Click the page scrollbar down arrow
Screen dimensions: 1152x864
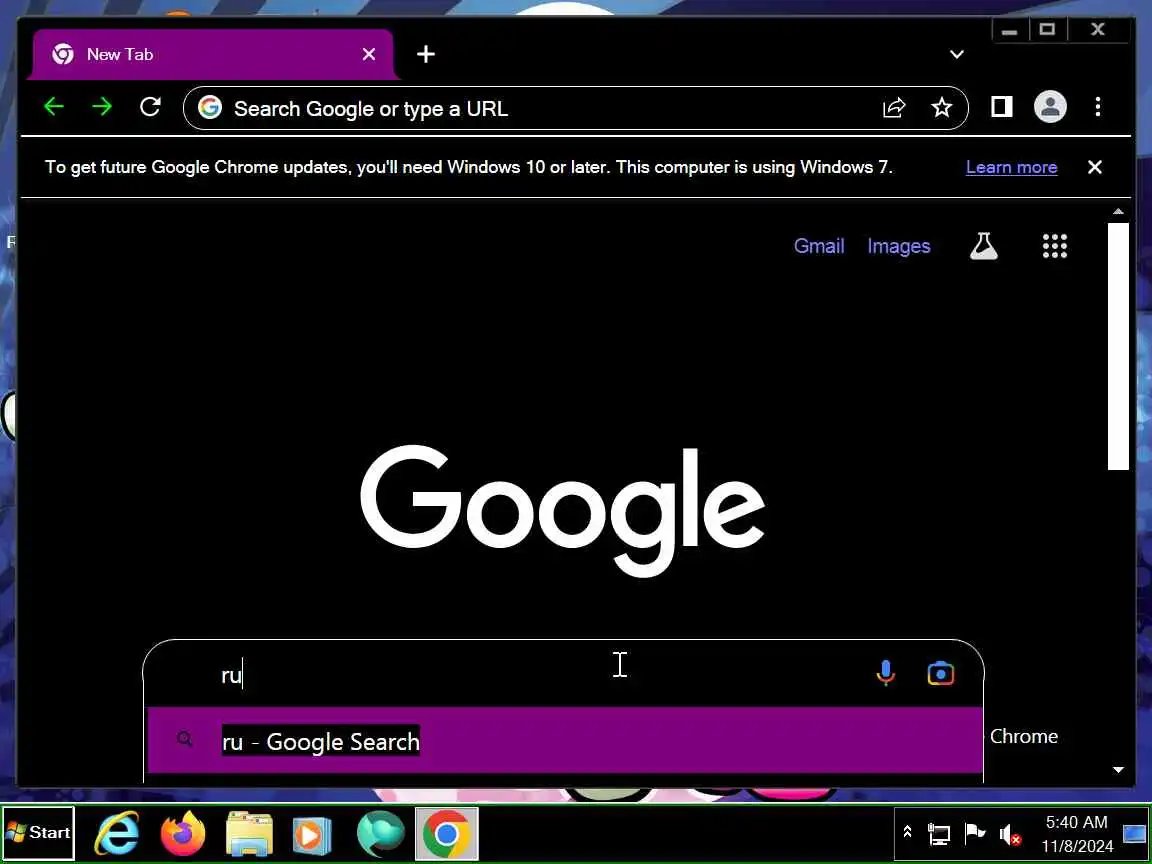point(1118,770)
